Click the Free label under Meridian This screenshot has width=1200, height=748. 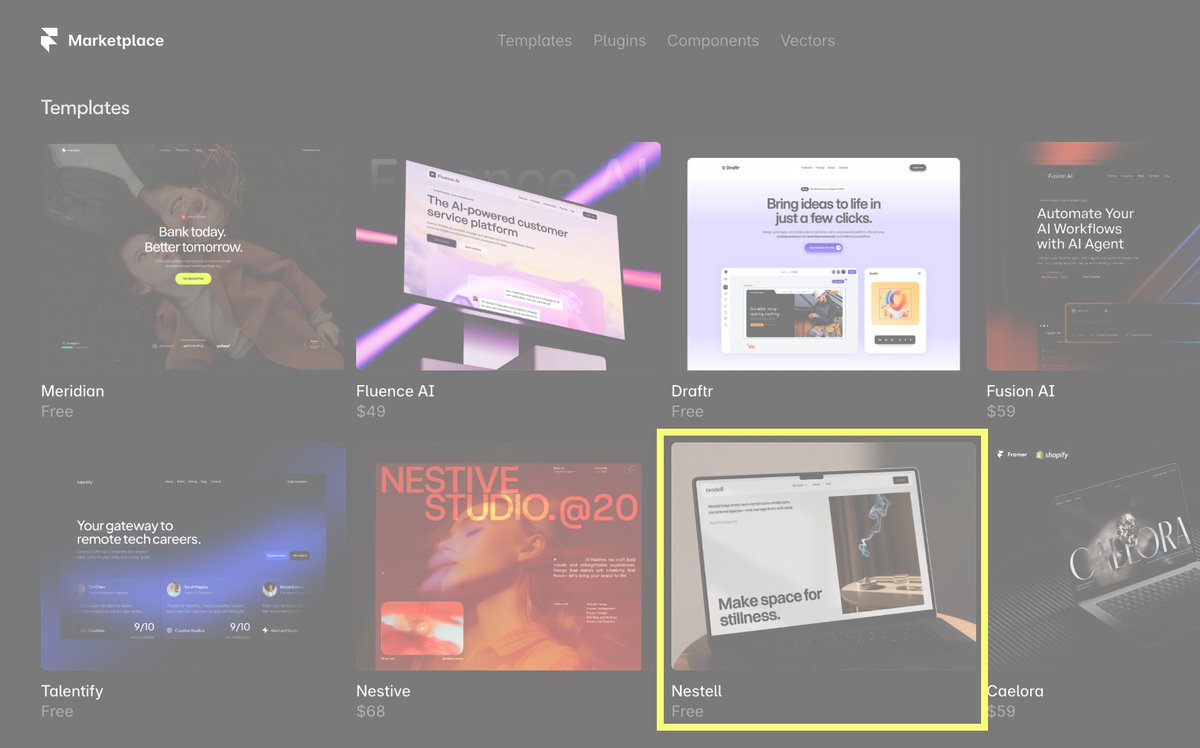pyautogui.click(x=57, y=412)
